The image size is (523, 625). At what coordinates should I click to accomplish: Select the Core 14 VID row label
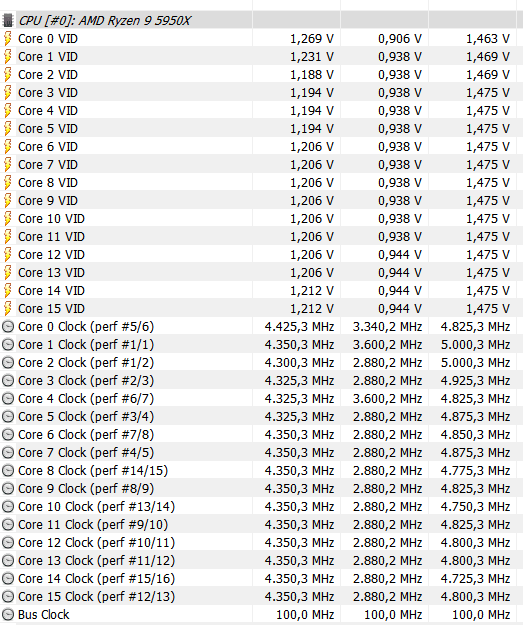51,291
